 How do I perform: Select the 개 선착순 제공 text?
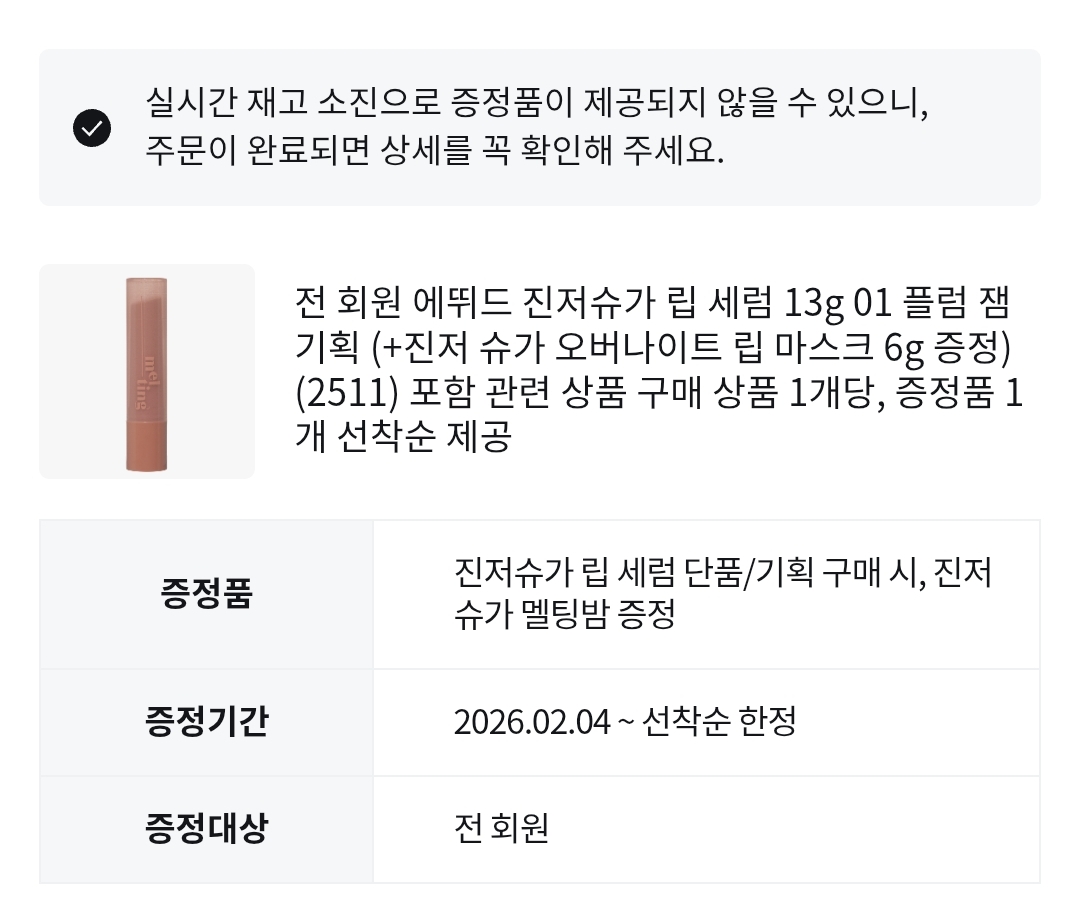tap(404, 438)
